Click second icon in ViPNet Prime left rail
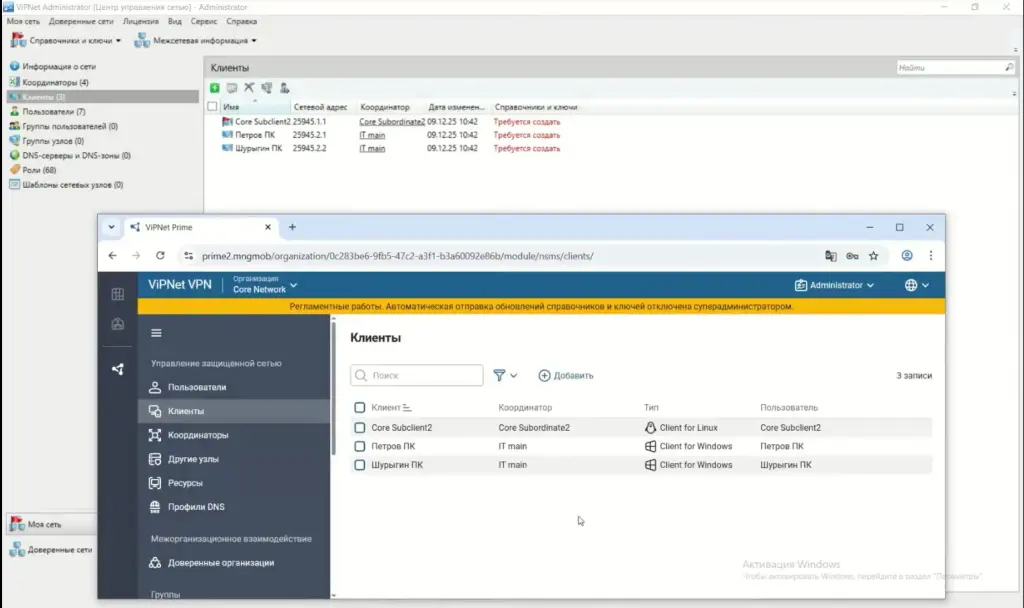Viewport: 1024px width, 608px height. click(x=118, y=325)
